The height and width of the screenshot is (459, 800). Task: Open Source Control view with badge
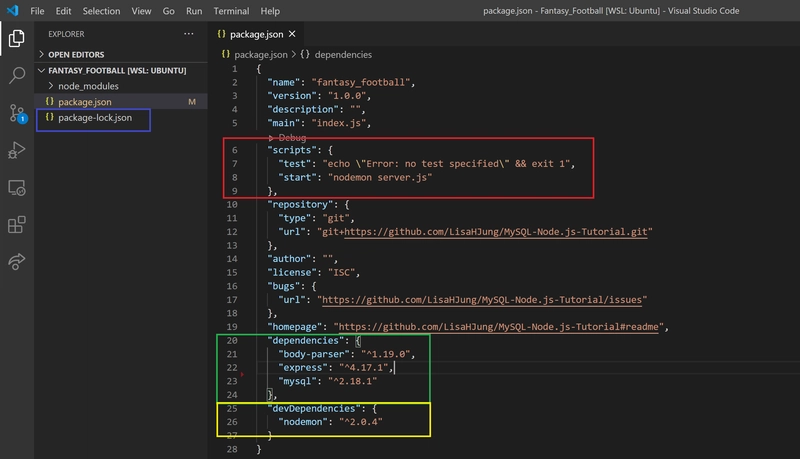pyautogui.click(x=17, y=113)
